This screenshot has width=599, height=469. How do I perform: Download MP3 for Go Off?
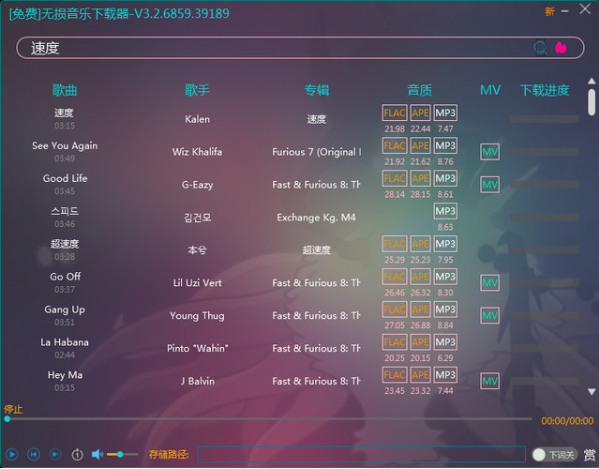tap(445, 277)
